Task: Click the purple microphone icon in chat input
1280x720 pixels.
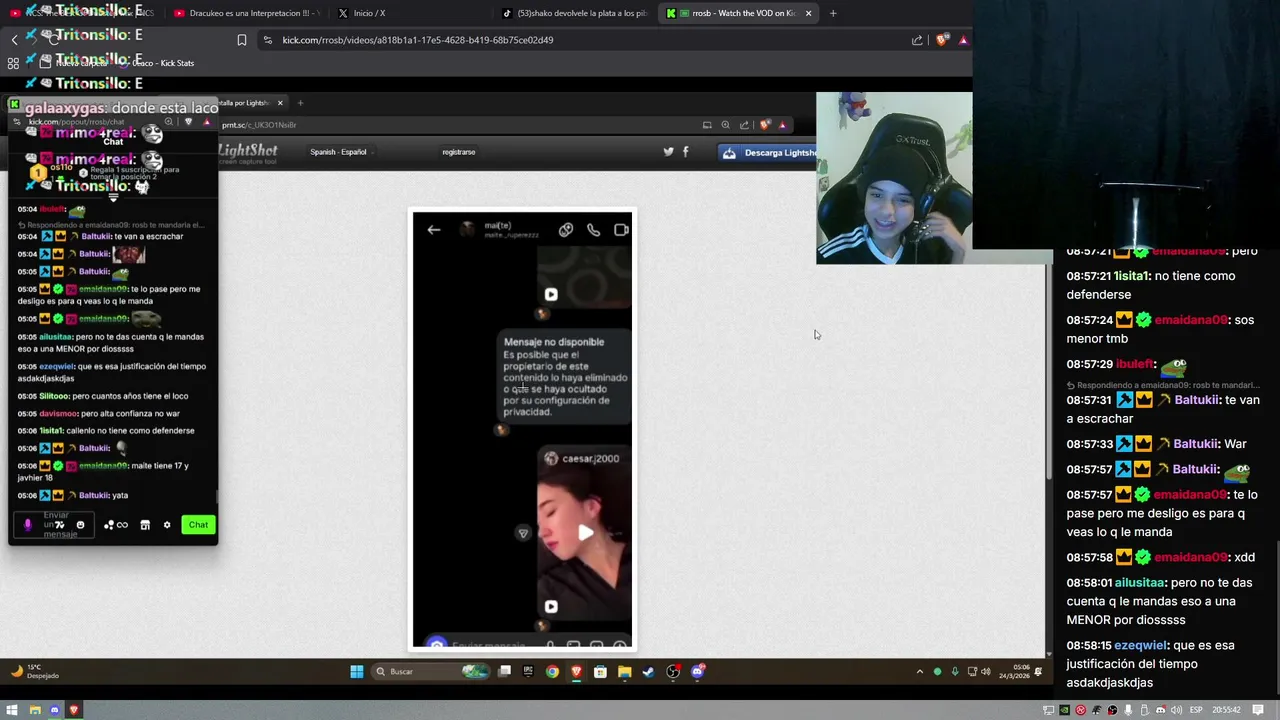Action: (x=27, y=525)
